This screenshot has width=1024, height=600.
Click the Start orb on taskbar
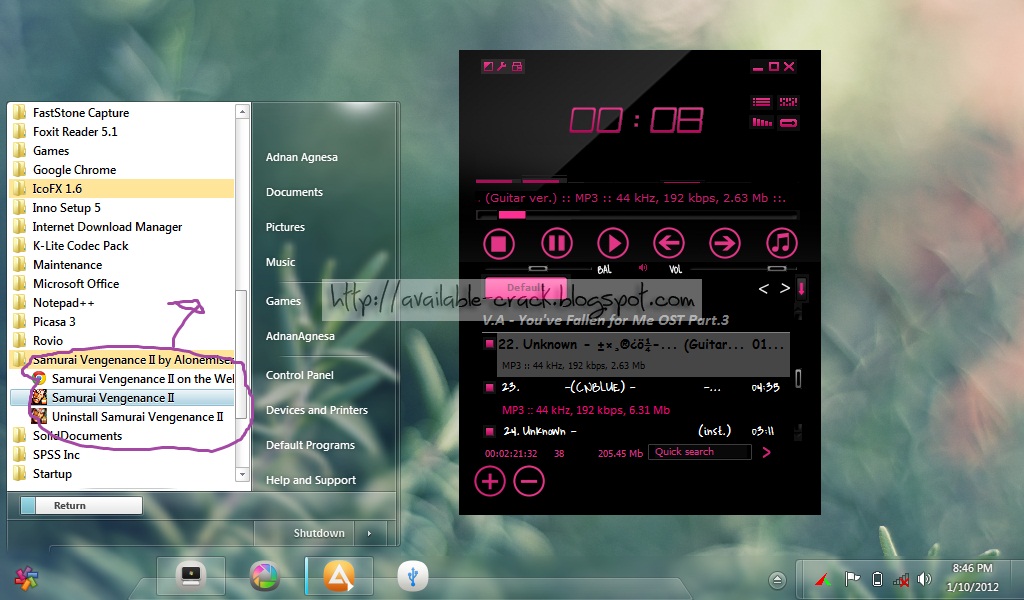coord(26,578)
